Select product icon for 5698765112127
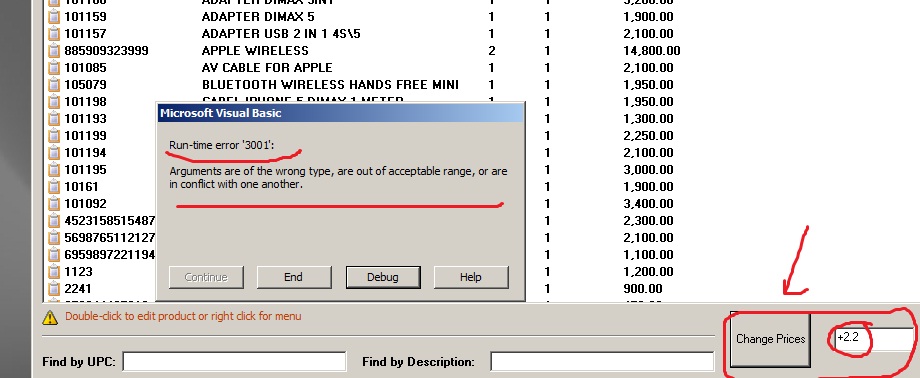 pyautogui.click(x=54, y=238)
